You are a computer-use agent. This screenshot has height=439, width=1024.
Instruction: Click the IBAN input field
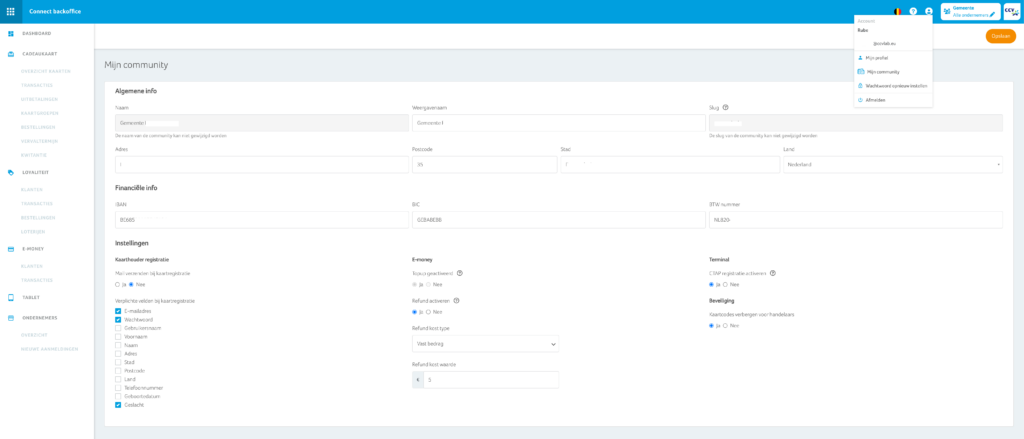click(262, 220)
